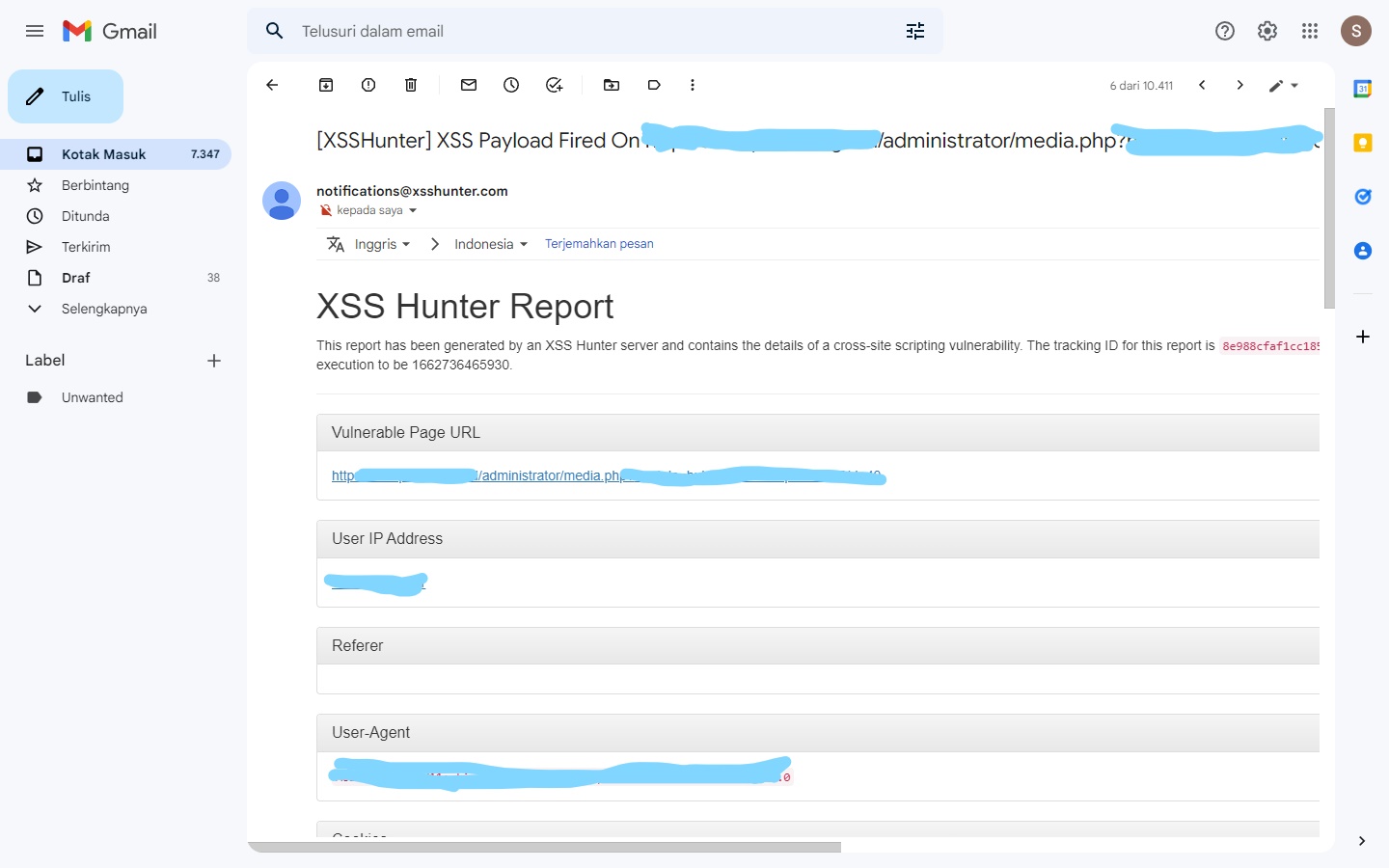Open the Vulnerable Page URL link

[x=608, y=475]
